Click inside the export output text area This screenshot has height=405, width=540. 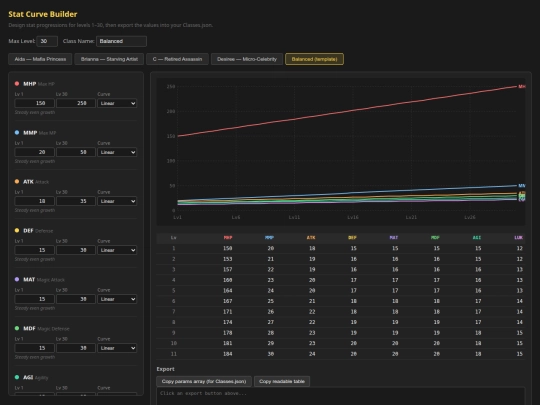click(341, 396)
